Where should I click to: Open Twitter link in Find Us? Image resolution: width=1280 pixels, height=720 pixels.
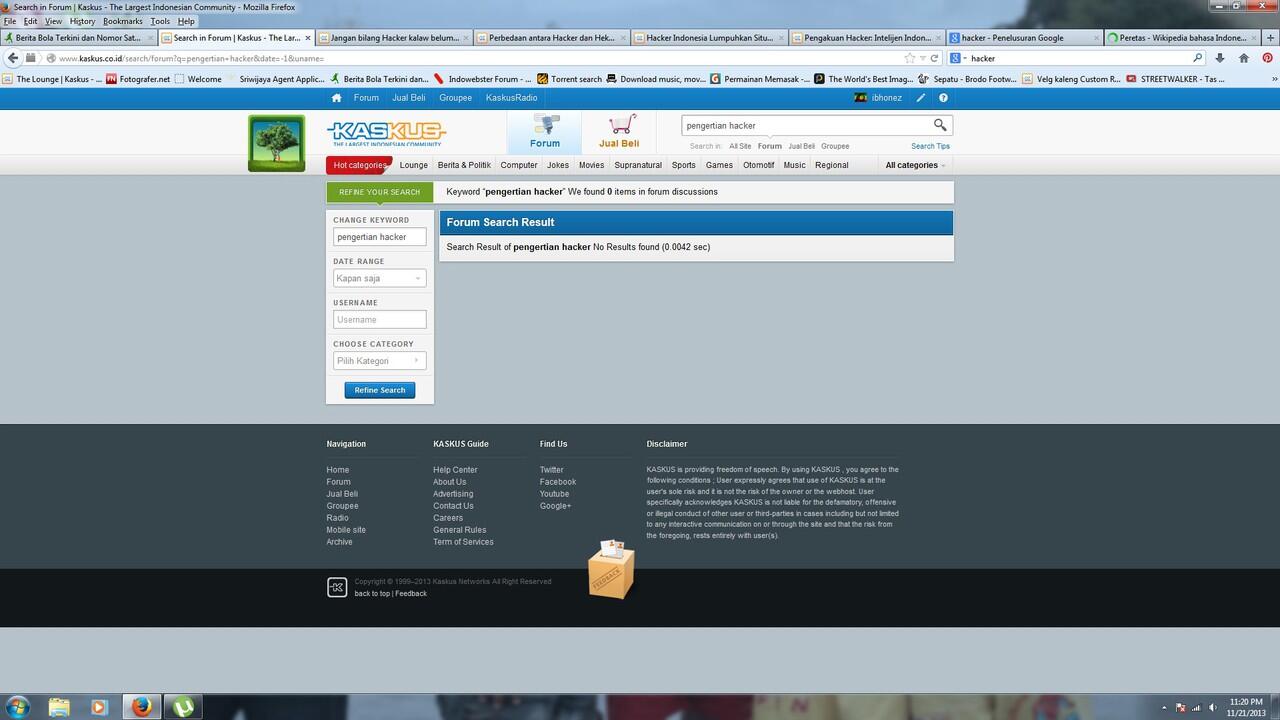[551, 470]
